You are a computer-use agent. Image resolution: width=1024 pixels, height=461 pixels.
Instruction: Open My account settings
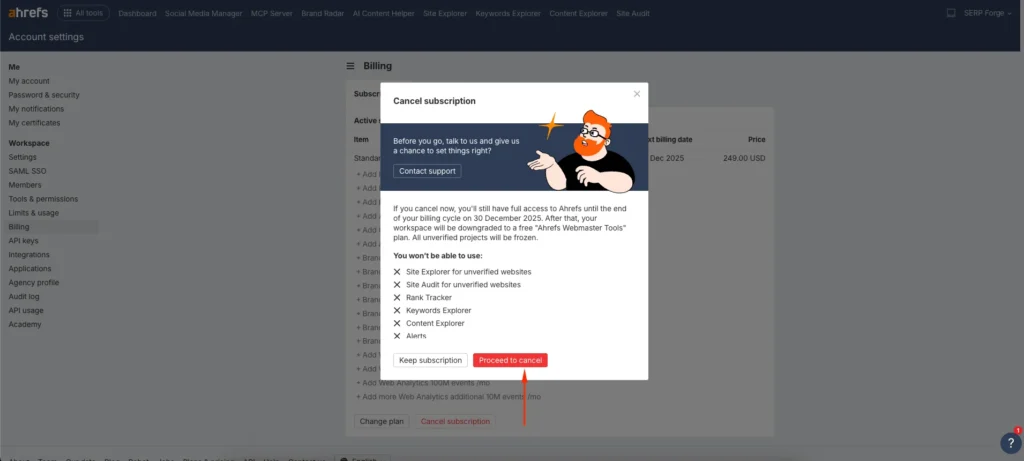coord(29,81)
